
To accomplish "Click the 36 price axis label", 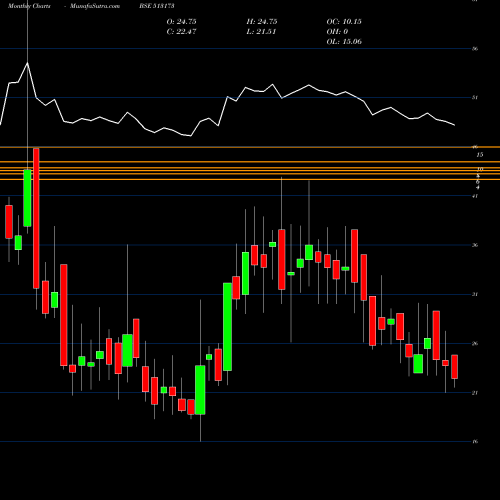I will (x=475, y=245).
